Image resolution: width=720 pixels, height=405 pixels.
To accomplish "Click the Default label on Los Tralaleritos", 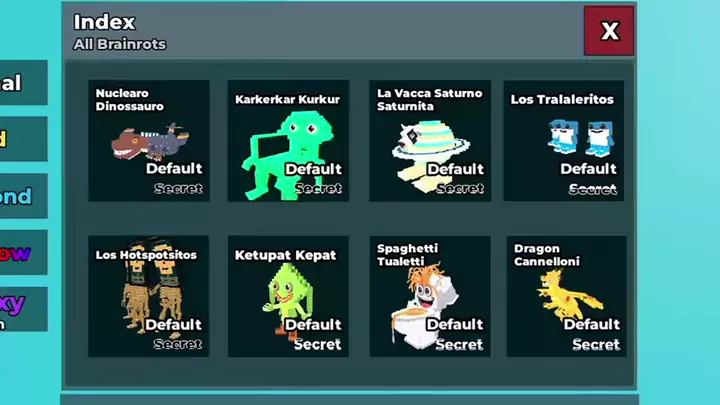I will coord(588,169).
